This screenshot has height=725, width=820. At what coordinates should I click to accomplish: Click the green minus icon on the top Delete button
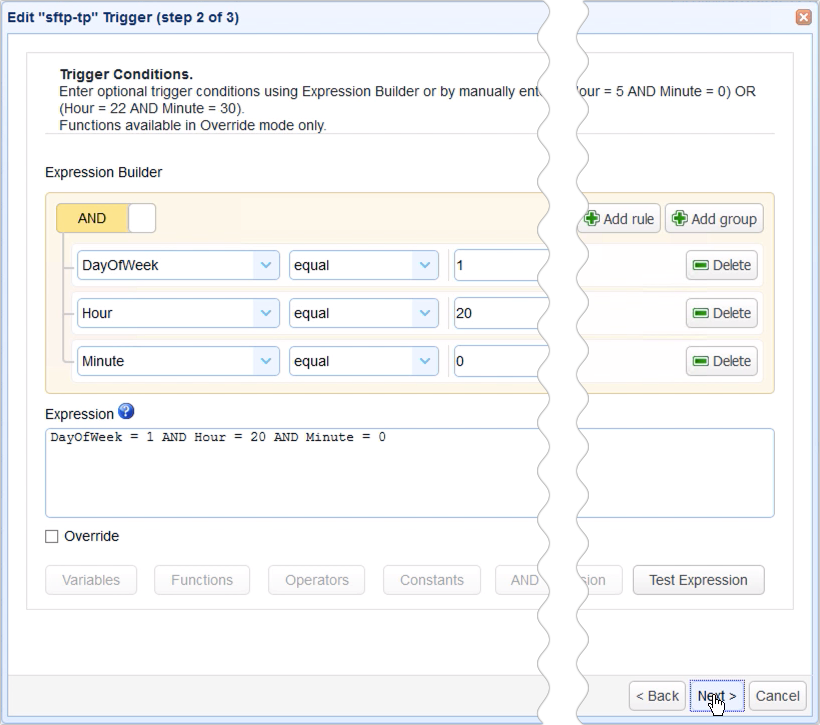(702, 265)
